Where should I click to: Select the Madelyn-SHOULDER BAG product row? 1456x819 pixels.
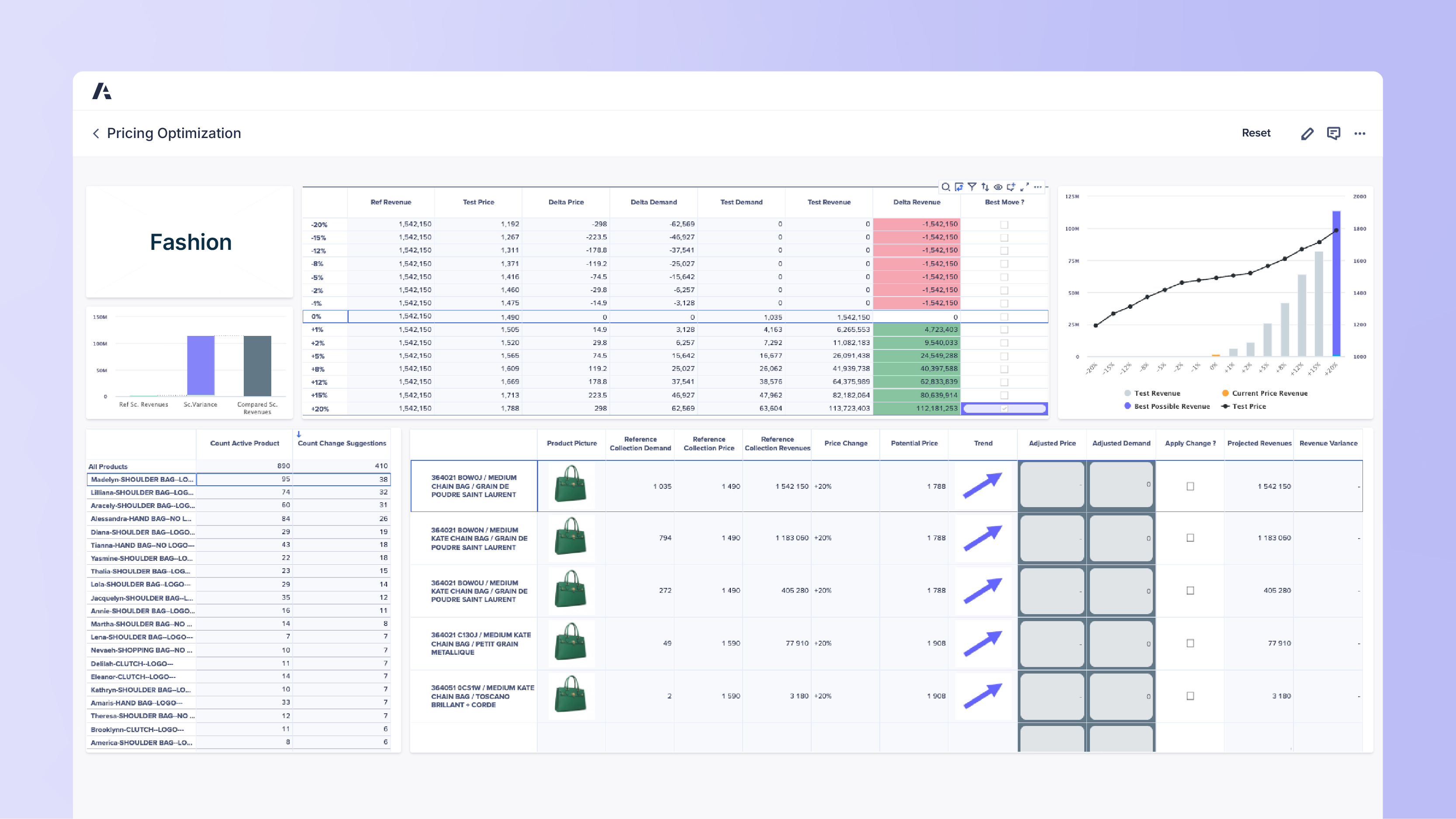click(x=141, y=479)
